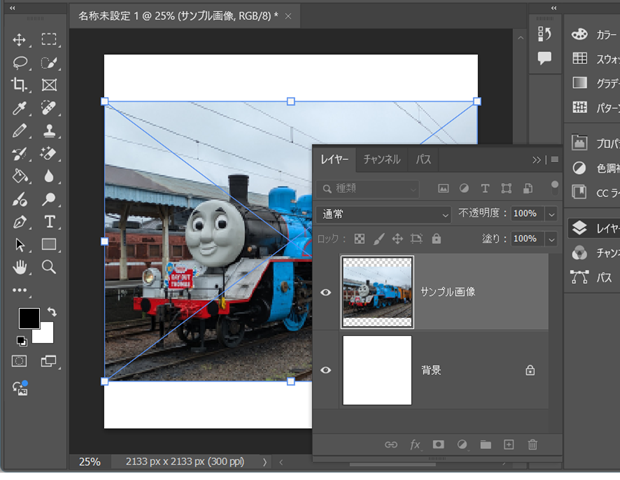
Task: Toggle prevent artboard auto-nesting lock
Action: click(x=416, y=238)
